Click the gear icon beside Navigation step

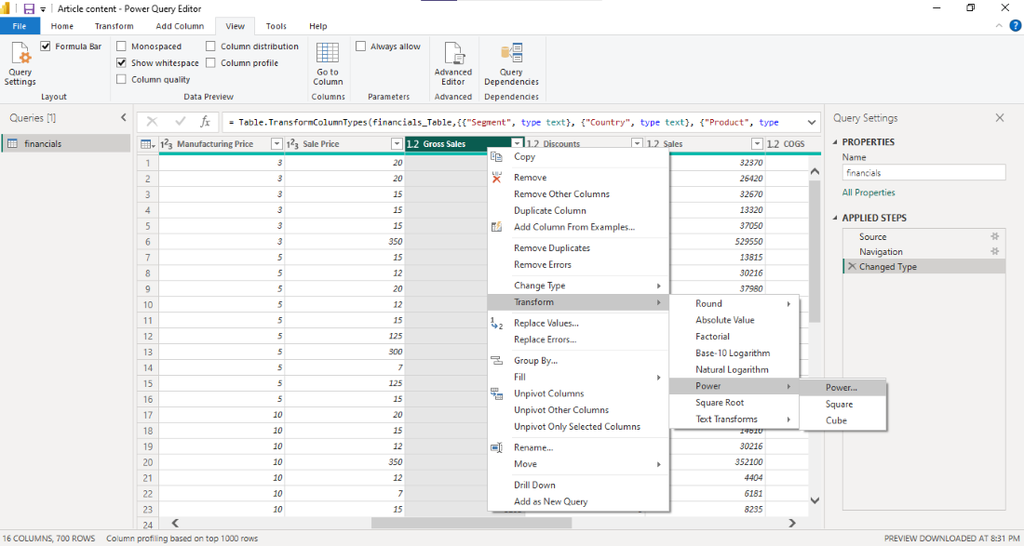(994, 252)
